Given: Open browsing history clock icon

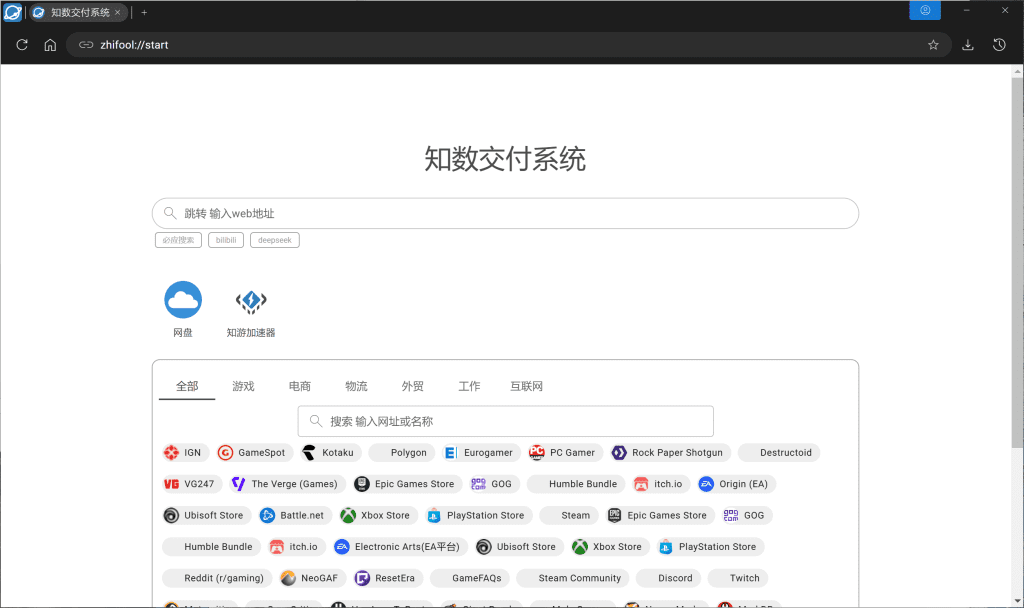Looking at the screenshot, I should coord(999,45).
